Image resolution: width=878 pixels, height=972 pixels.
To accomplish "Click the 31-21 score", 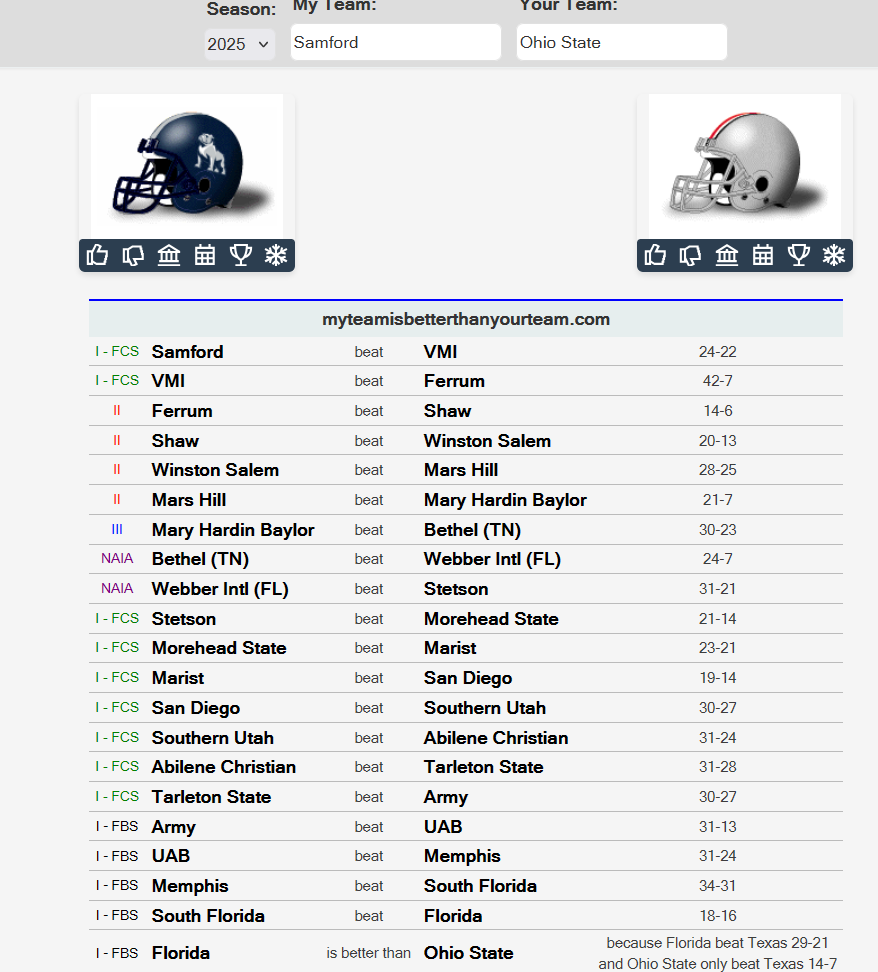I will 717,589.
